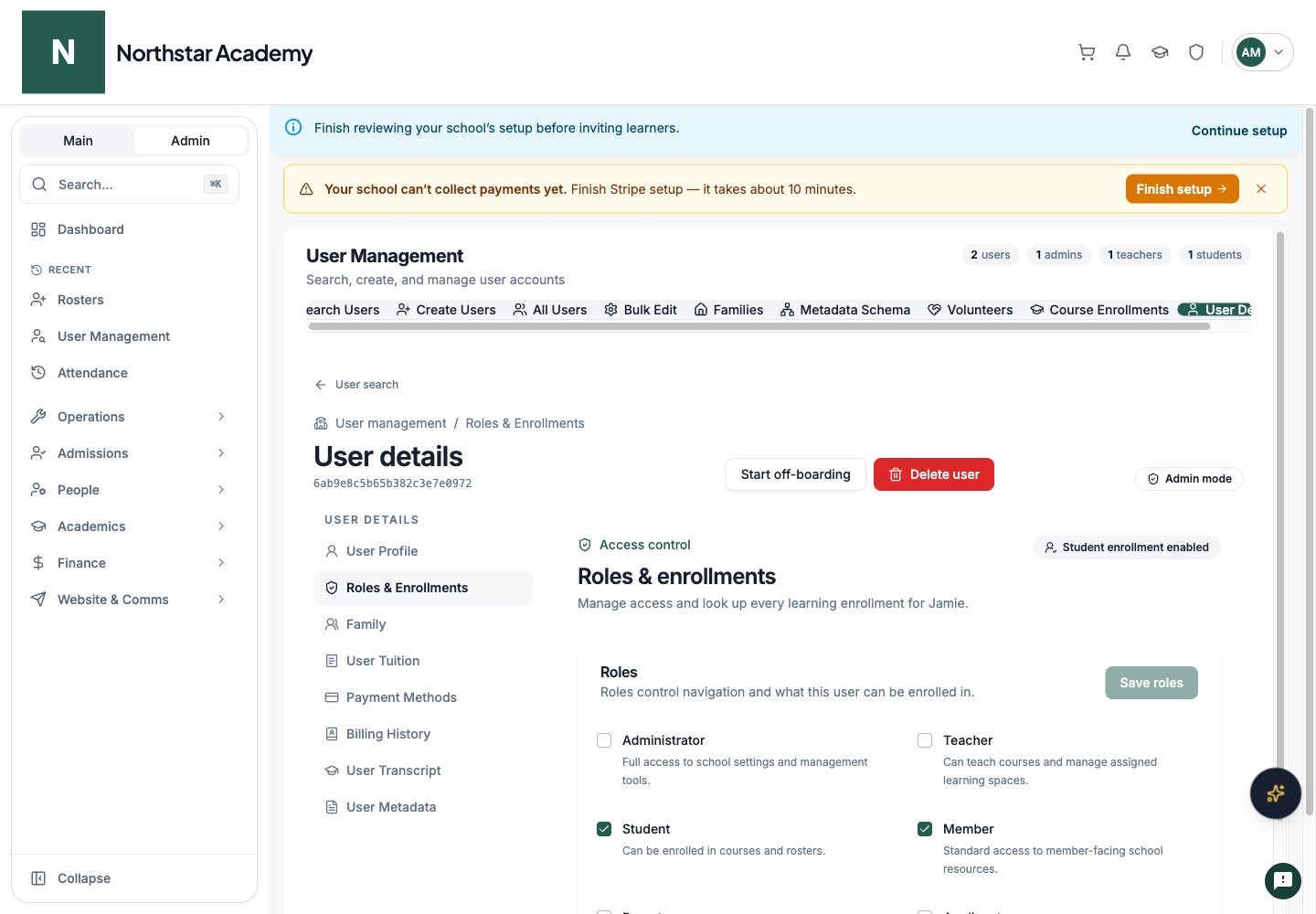
Task: Expand People menu chevron
Action: click(221, 490)
